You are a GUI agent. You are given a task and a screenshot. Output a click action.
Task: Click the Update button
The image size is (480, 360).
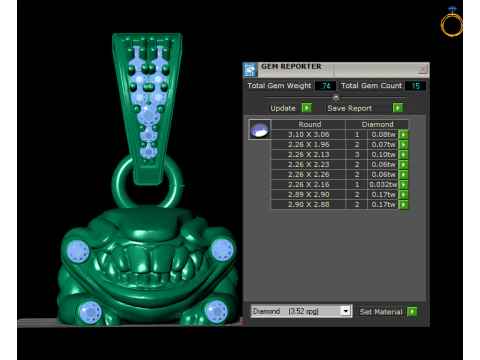point(283,108)
